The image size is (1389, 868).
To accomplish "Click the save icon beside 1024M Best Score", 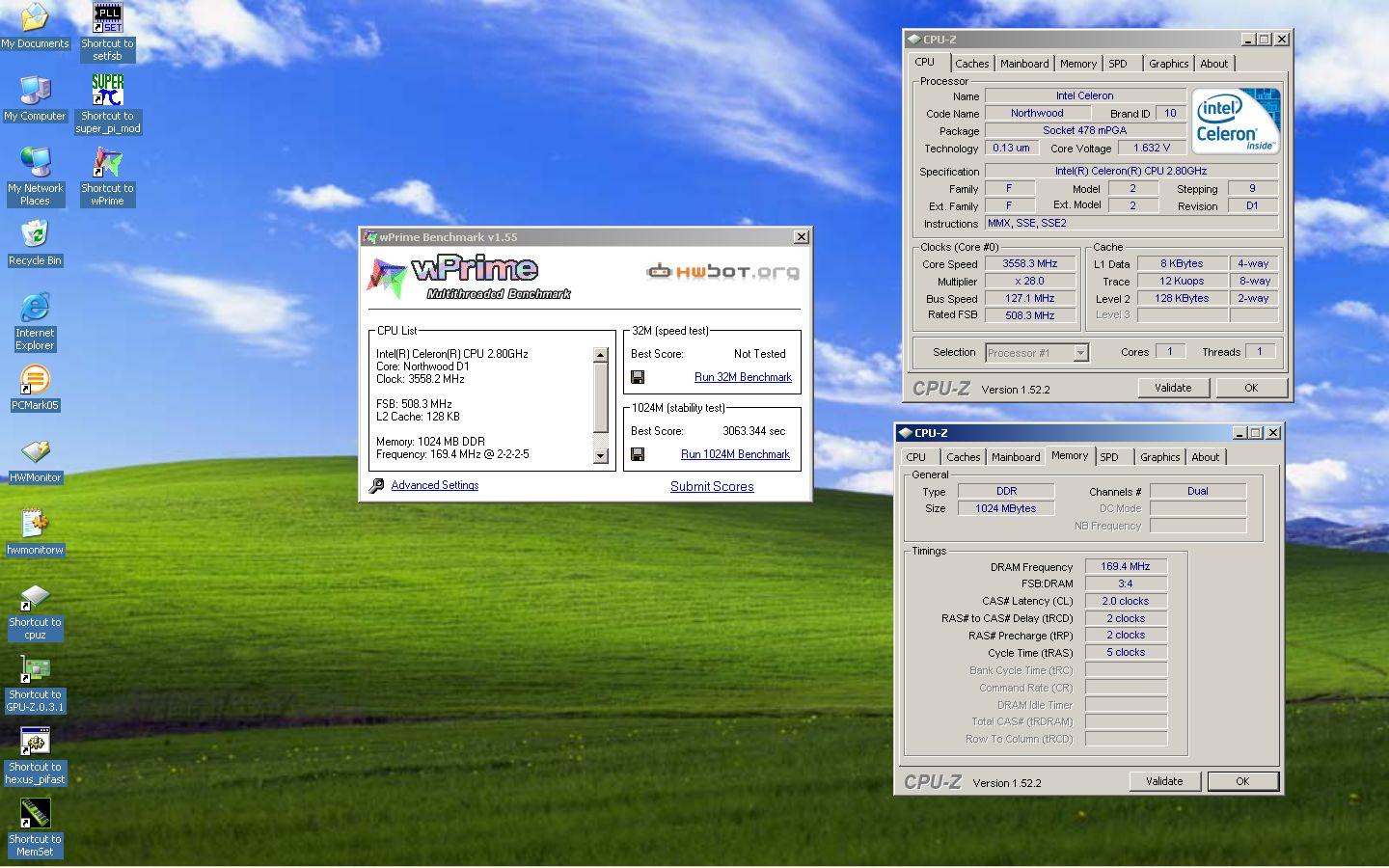I will (x=638, y=454).
